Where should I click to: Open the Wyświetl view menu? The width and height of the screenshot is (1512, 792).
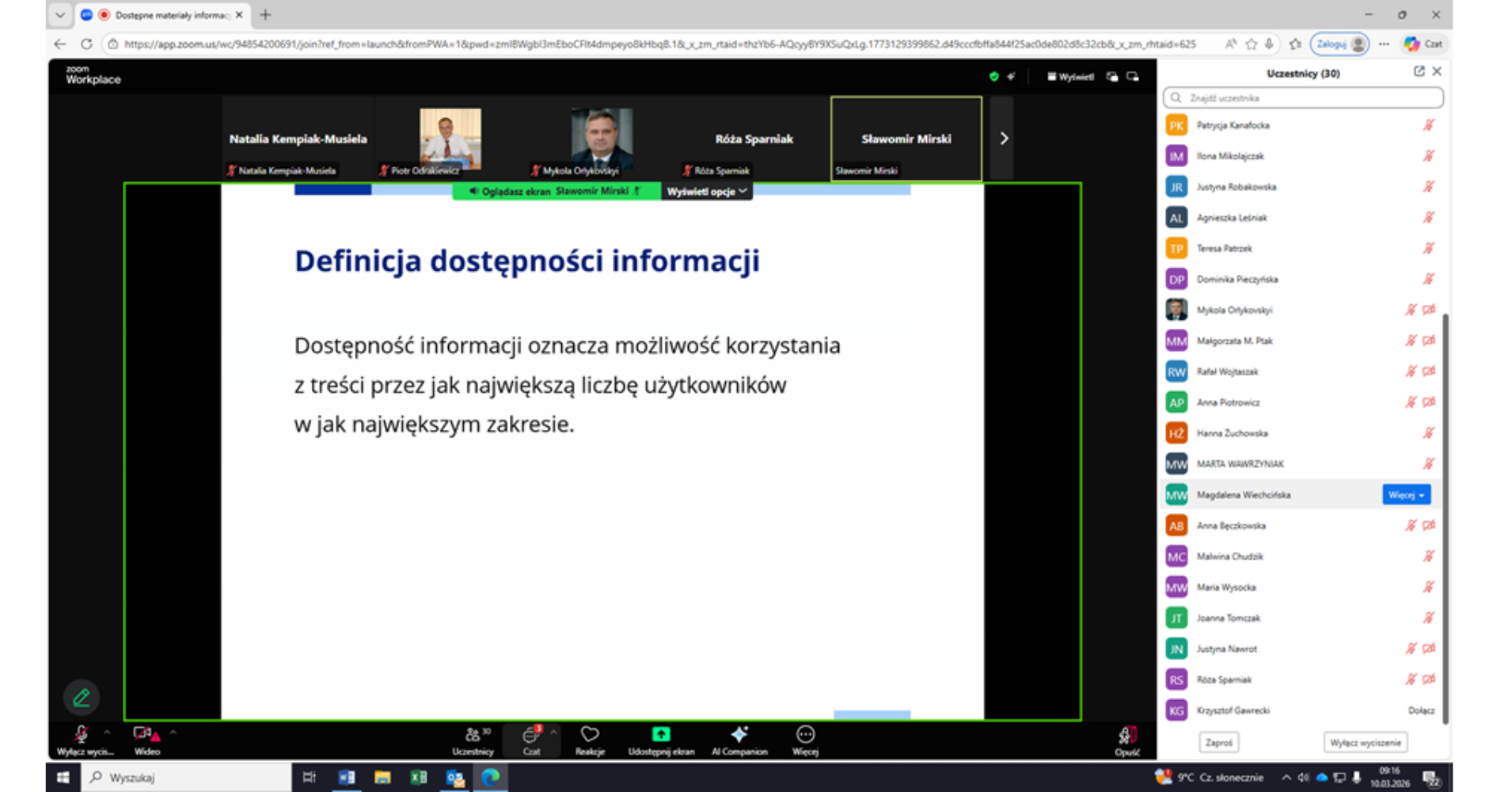1070,77
